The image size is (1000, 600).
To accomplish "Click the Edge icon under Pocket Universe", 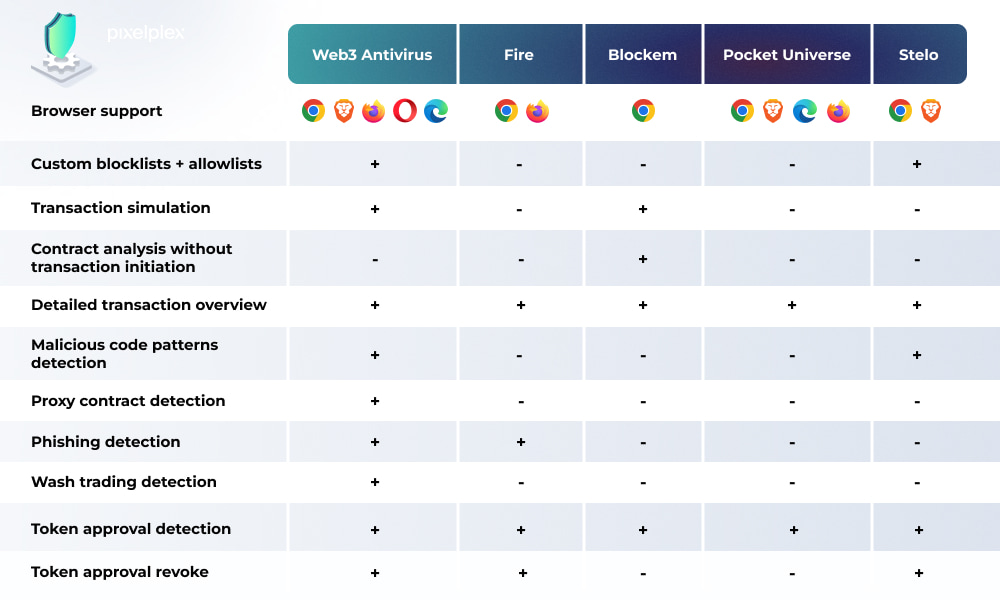I will pos(805,111).
